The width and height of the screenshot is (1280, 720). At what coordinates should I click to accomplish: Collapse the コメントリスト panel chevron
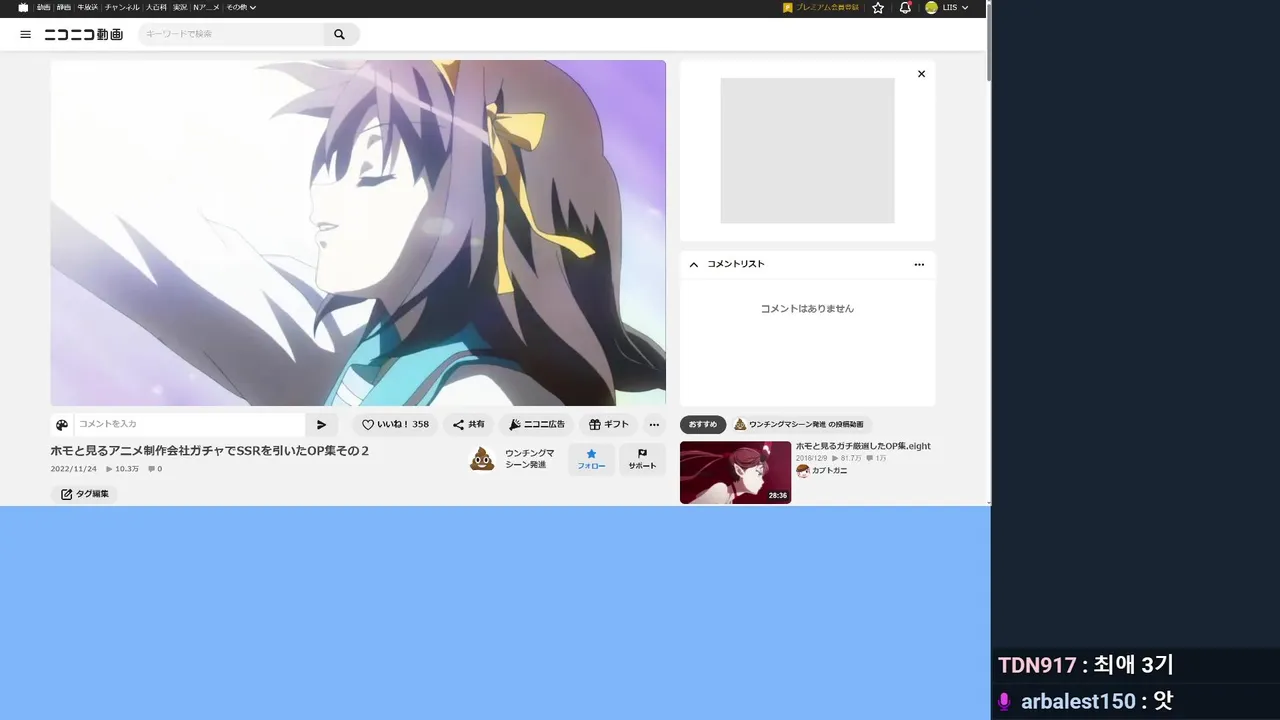point(694,264)
